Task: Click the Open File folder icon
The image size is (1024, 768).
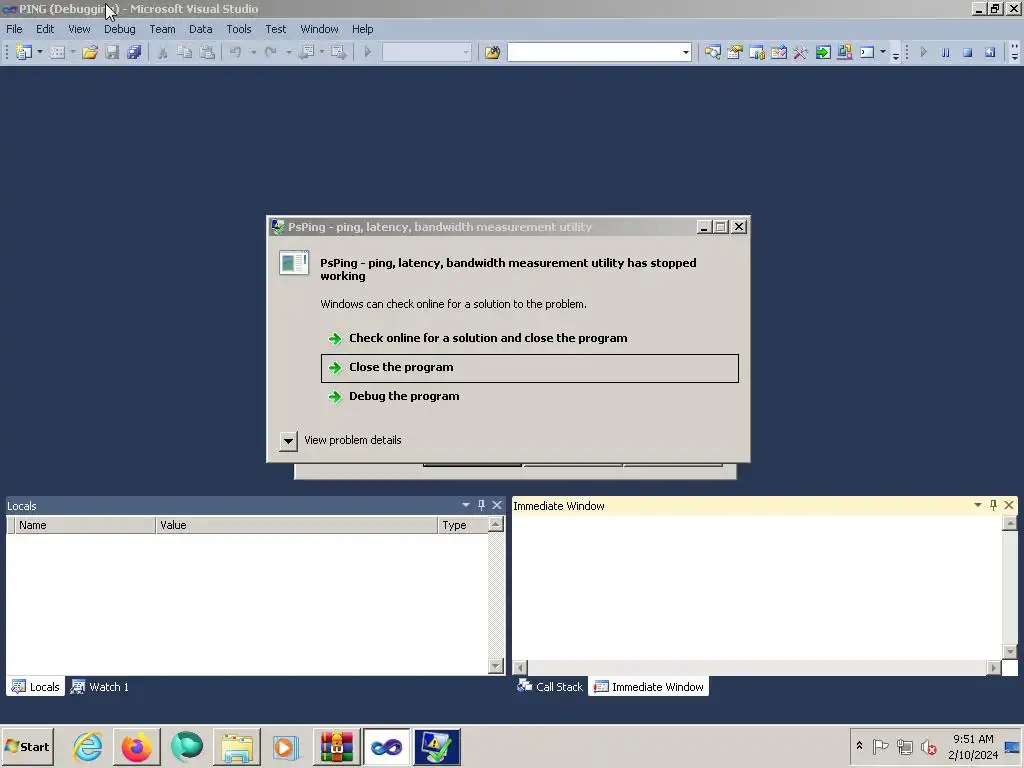Action: click(90, 52)
